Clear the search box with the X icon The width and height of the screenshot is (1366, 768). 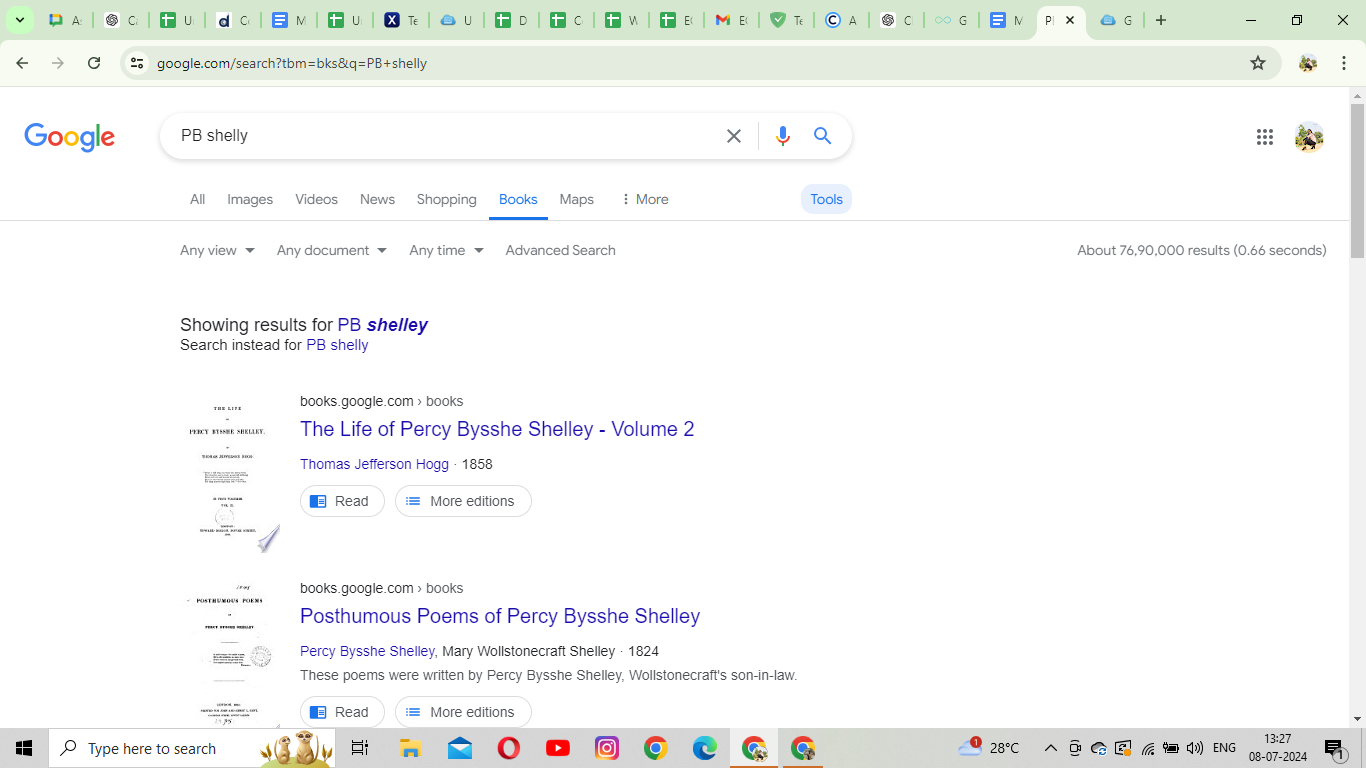pyautogui.click(x=734, y=136)
